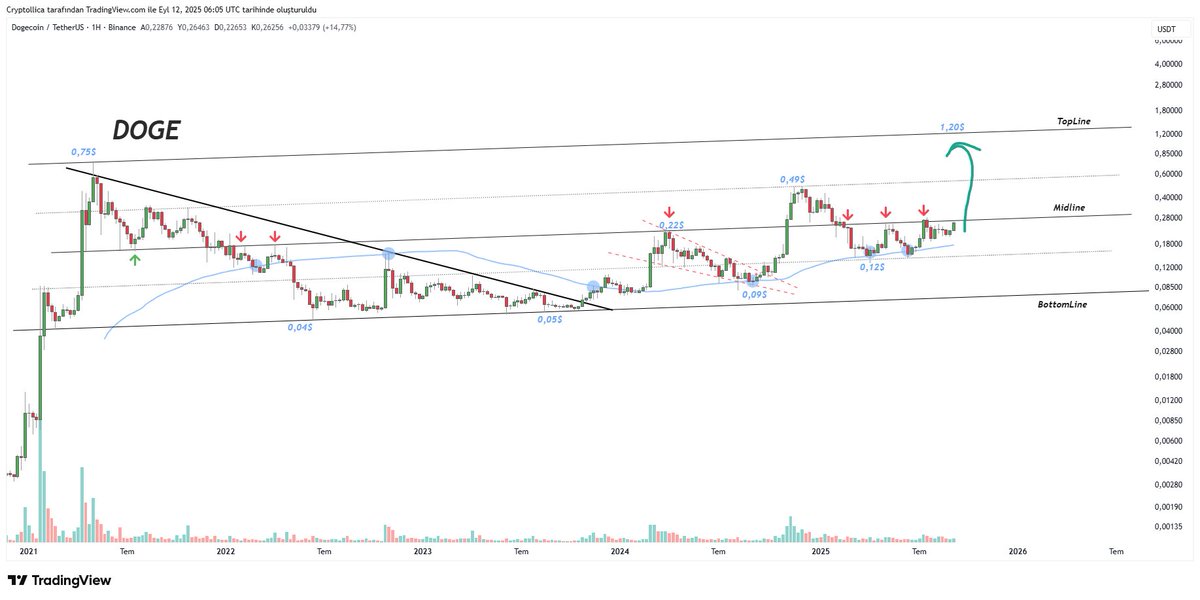Click the 2026 time axis label
1200x600 pixels.
(1017, 551)
